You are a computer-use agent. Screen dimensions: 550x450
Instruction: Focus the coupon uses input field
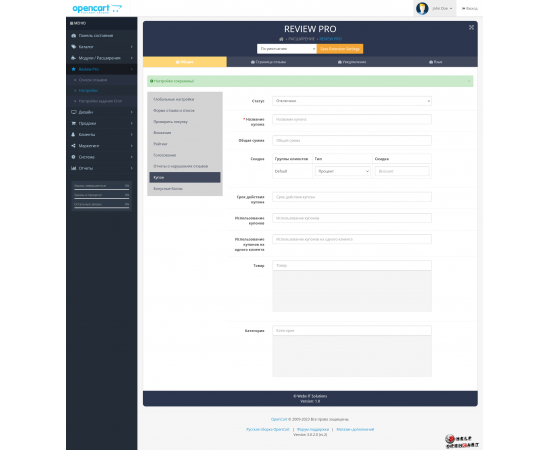point(352,218)
